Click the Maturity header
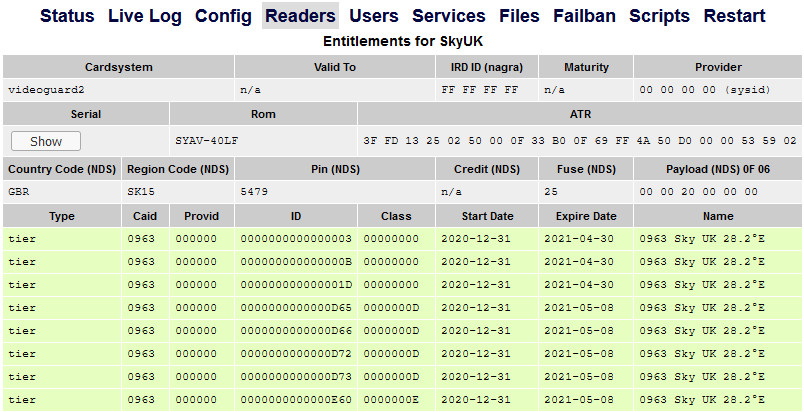Image resolution: width=804 pixels, height=412 pixels. pyautogui.click(x=586, y=67)
